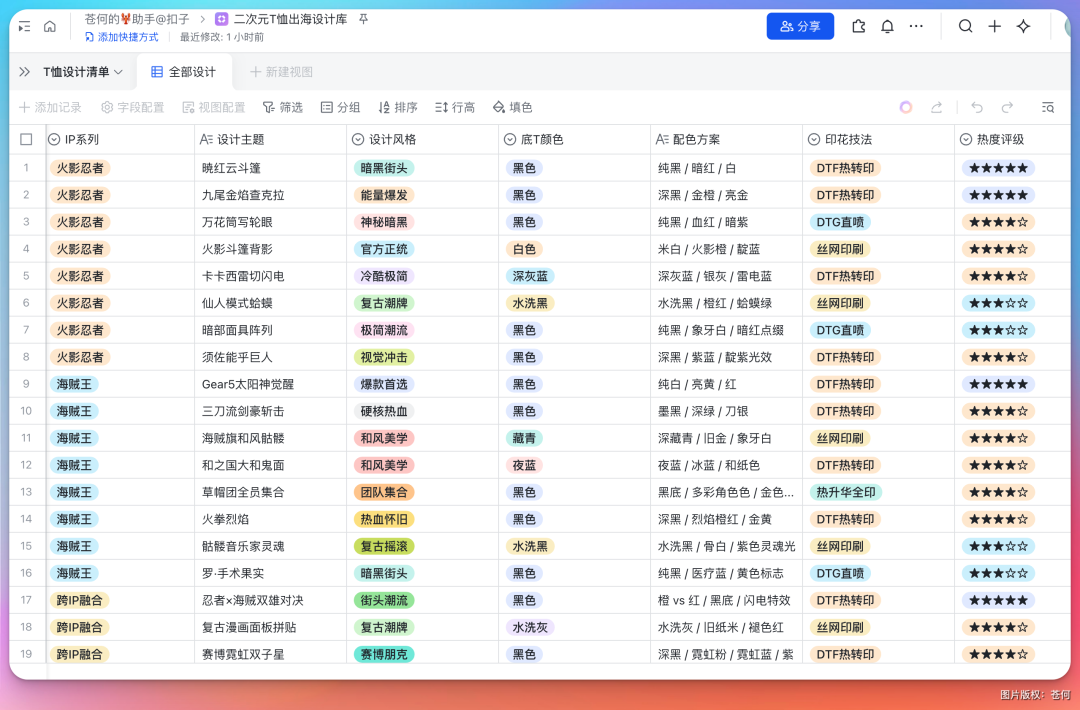Open the 填色 fill color tool
This screenshot has width=1080, height=710.
tap(512, 107)
